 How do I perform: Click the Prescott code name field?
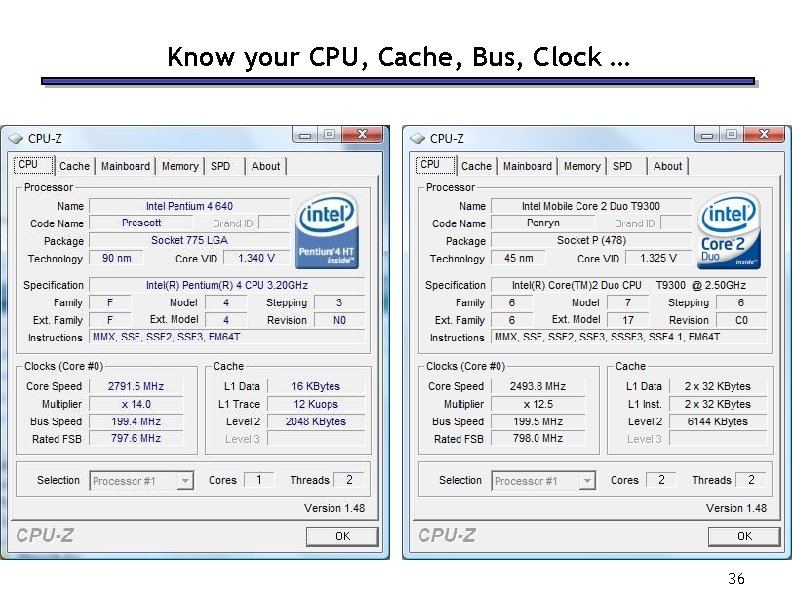[141, 223]
